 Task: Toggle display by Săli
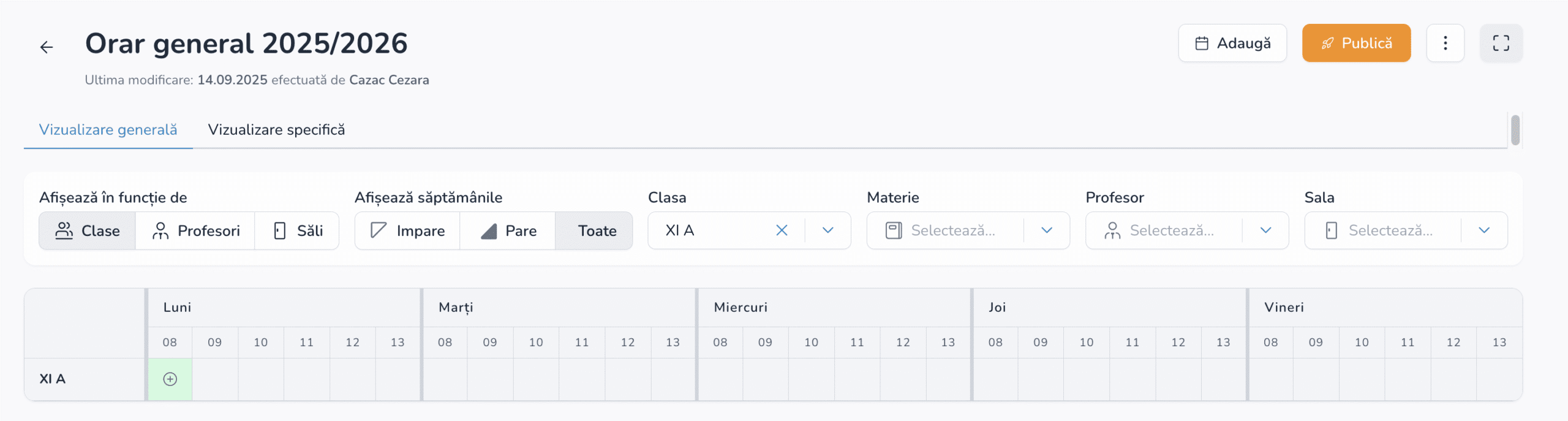pyautogui.click(x=298, y=231)
